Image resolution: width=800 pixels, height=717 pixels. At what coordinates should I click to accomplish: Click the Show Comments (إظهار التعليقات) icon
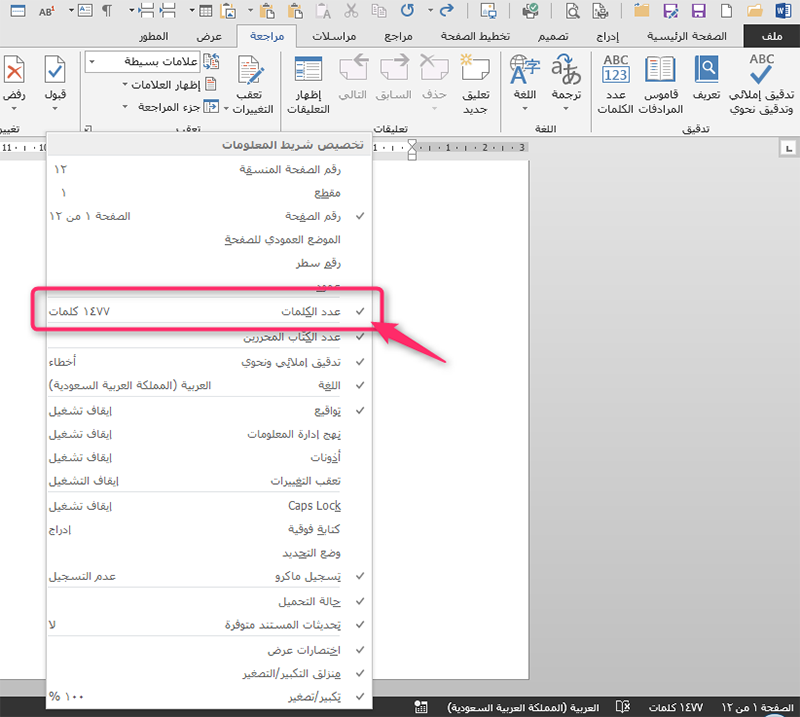click(308, 85)
